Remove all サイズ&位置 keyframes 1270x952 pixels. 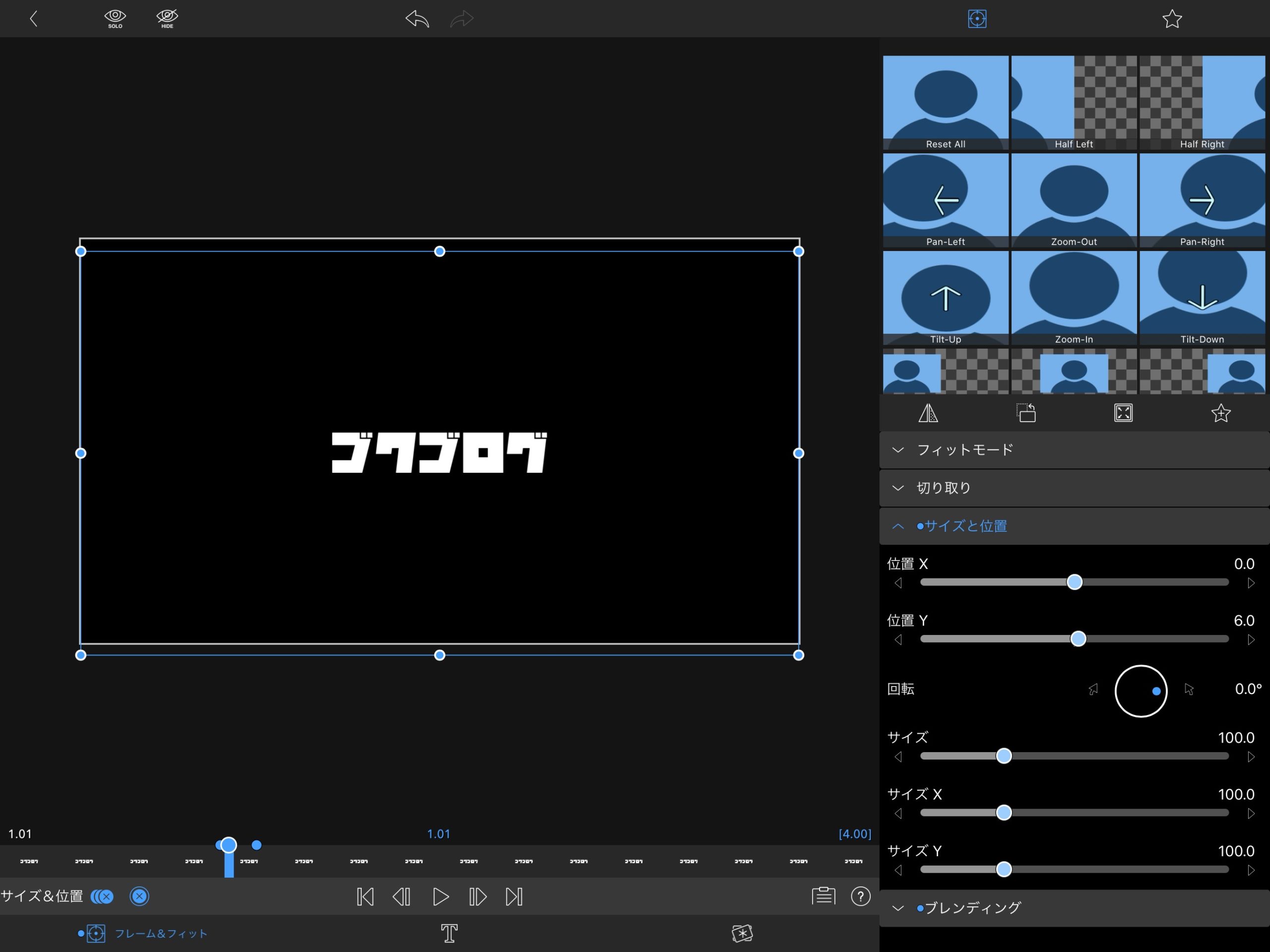click(102, 896)
